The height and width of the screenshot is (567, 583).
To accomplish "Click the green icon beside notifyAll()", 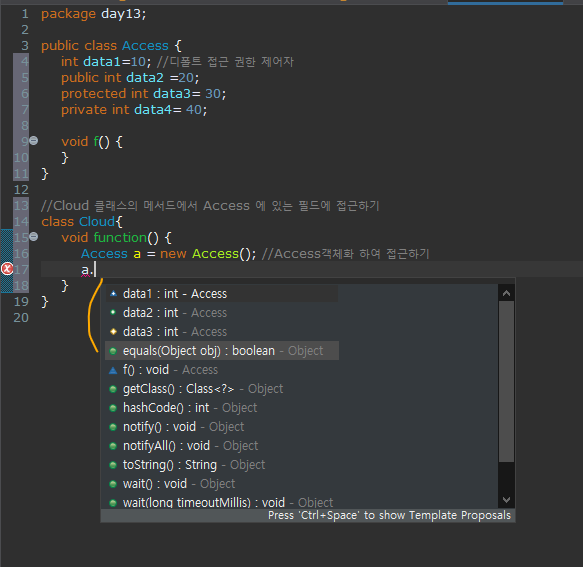I will pyautogui.click(x=113, y=446).
